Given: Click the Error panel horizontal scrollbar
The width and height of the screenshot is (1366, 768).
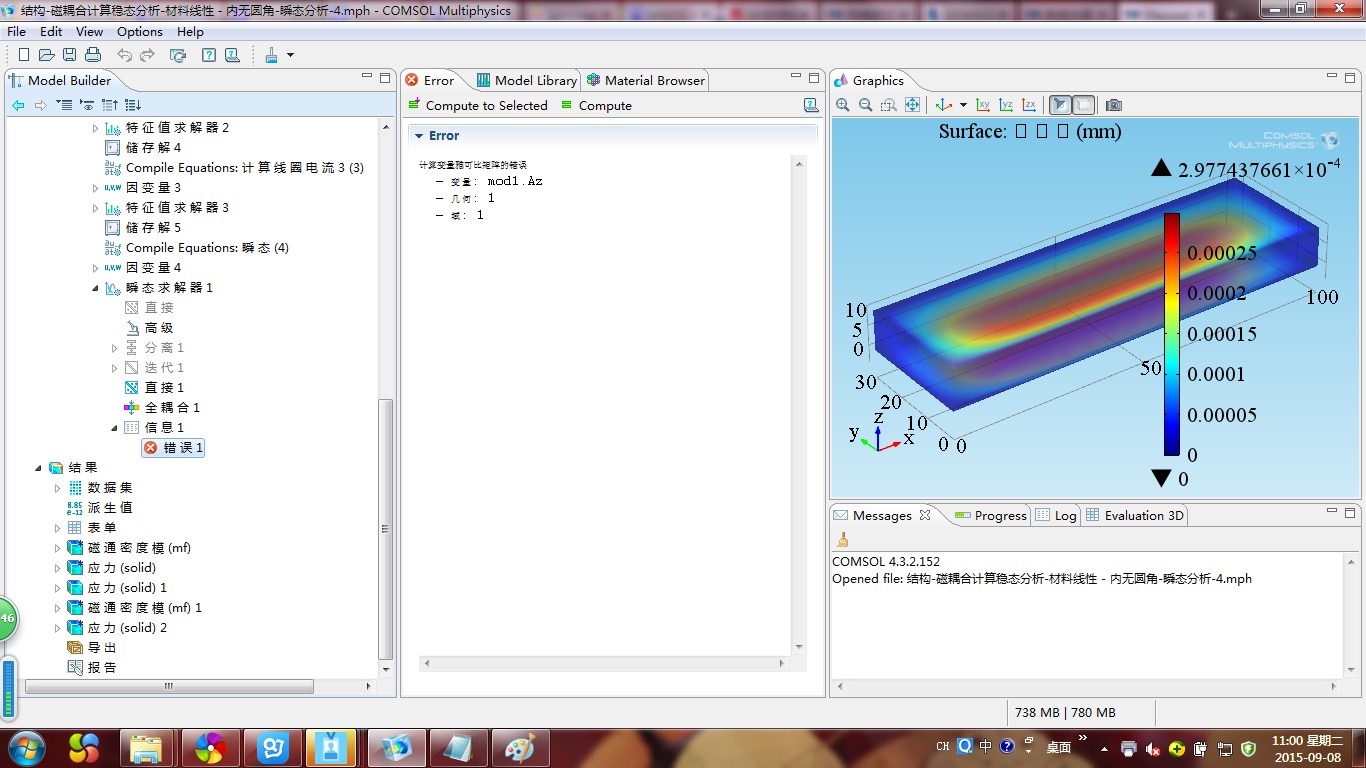Looking at the screenshot, I should click(x=606, y=663).
